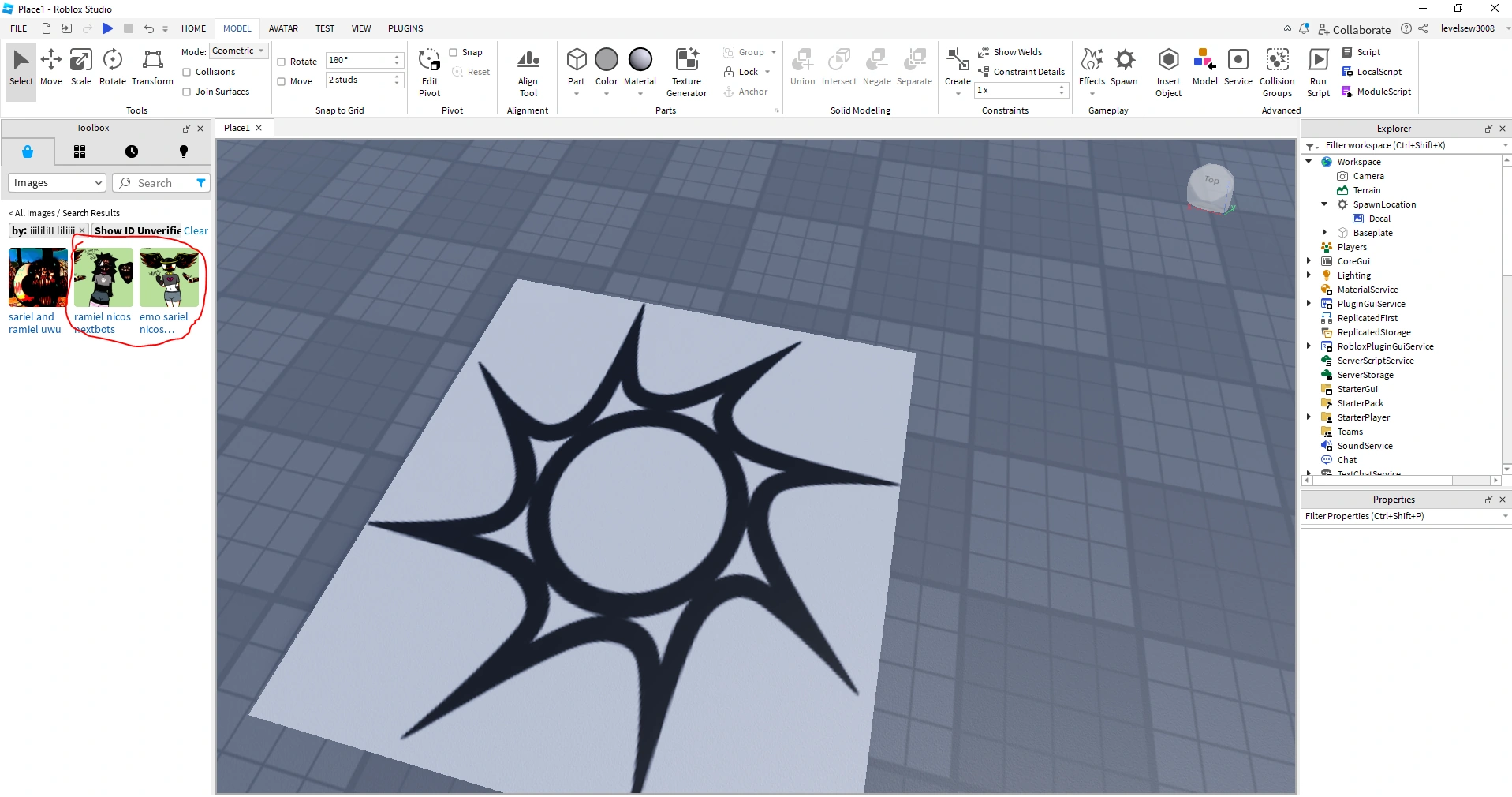This screenshot has height=797, width=1512.
Task: Click the Collaborate button
Action: (x=1354, y=29)
